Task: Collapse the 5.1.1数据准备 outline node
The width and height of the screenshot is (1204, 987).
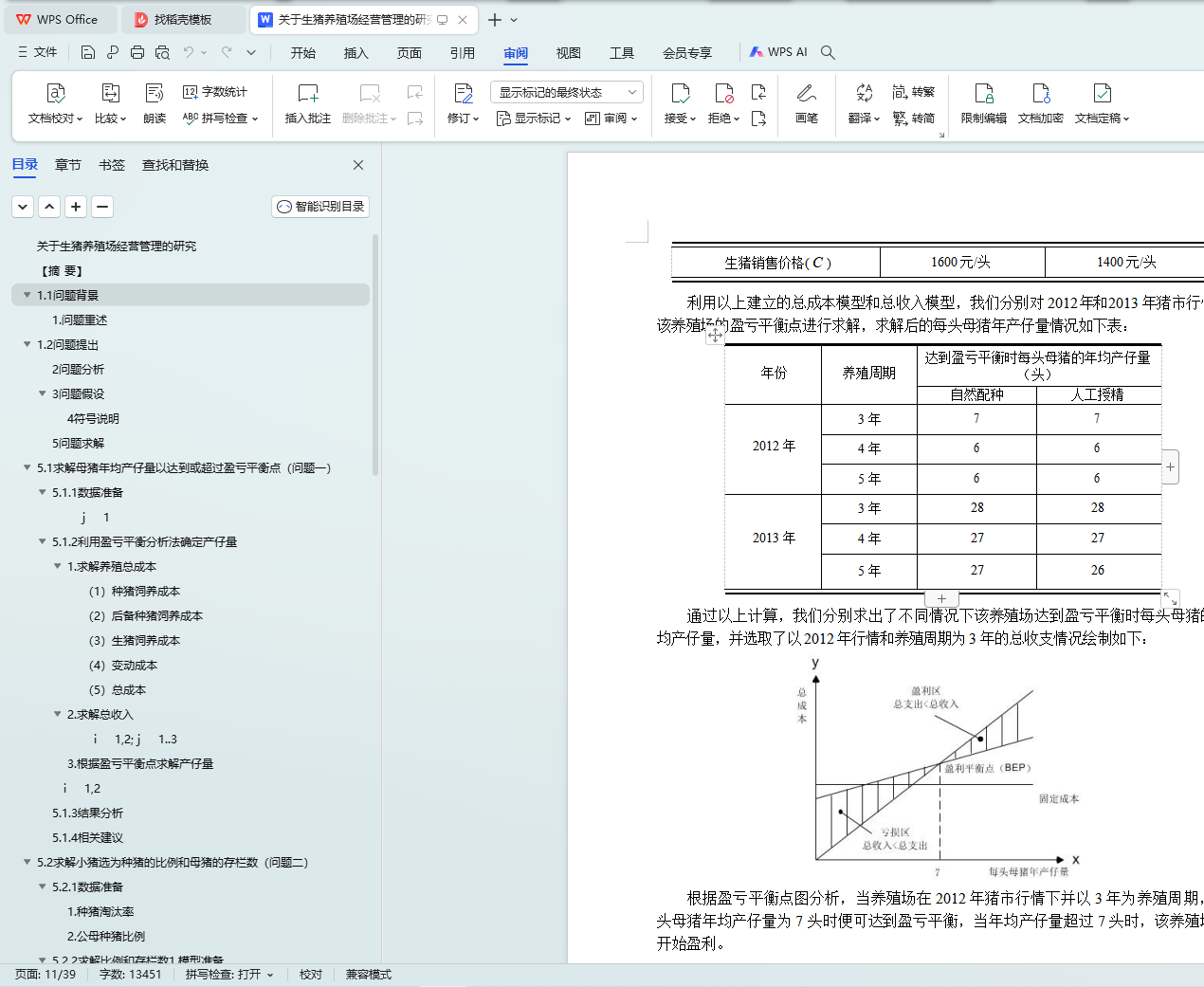Action: click(x=42, y=492)
